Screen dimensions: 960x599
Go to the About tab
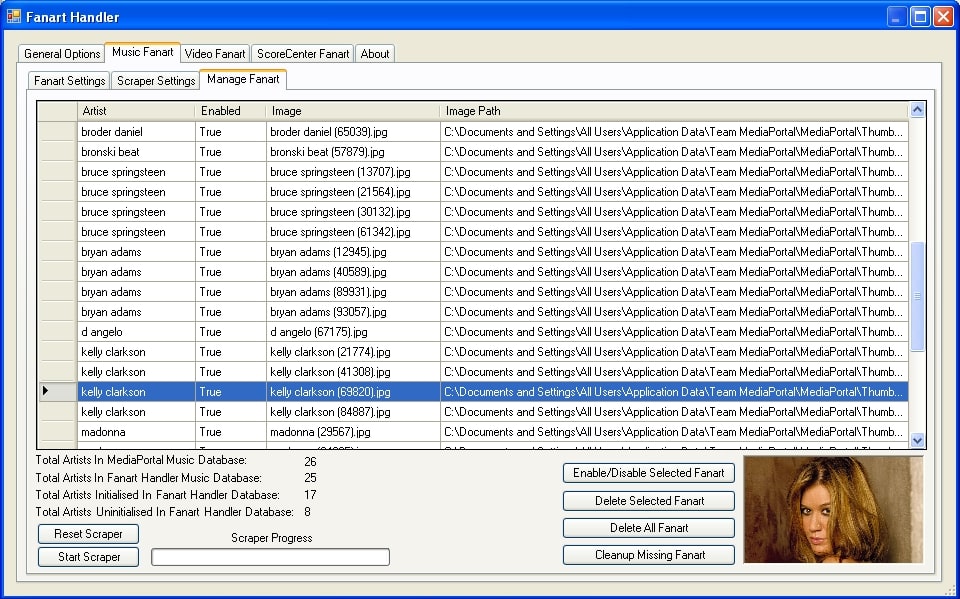pos(375,54)
